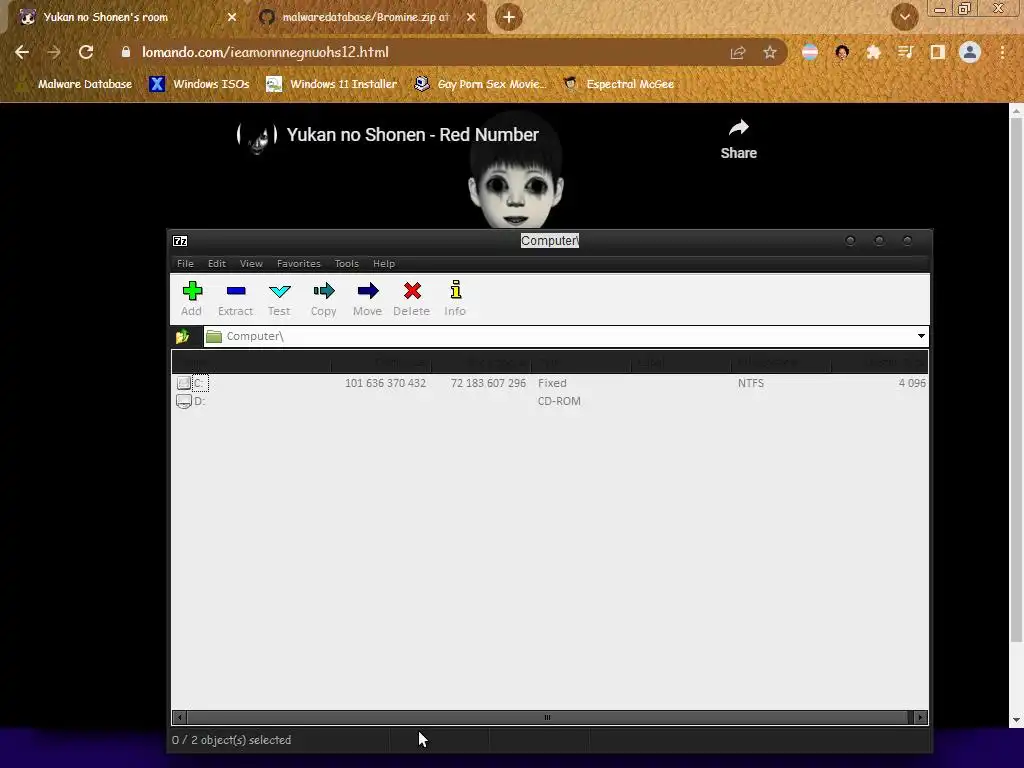Open the Edit menu

click(217, 264)
